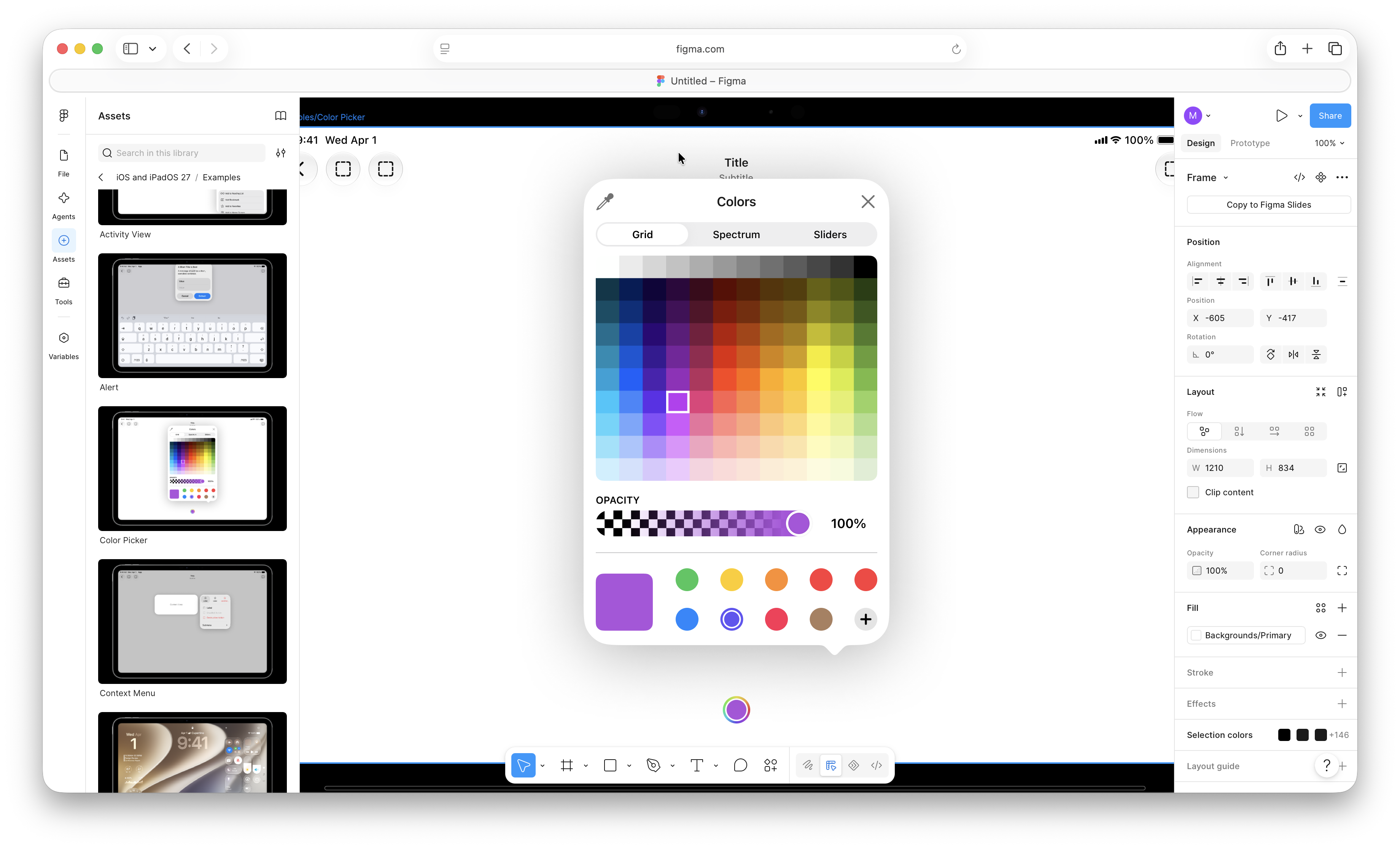The width and height of the screenshot is (1400, 849).
Task: Select the Frame tool
Action: pyautogui.click(x=566, y=765)
